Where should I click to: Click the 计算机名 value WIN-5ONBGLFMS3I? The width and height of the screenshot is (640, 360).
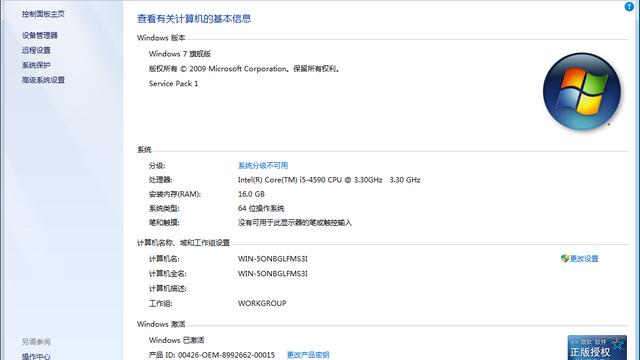coord(273,259)
